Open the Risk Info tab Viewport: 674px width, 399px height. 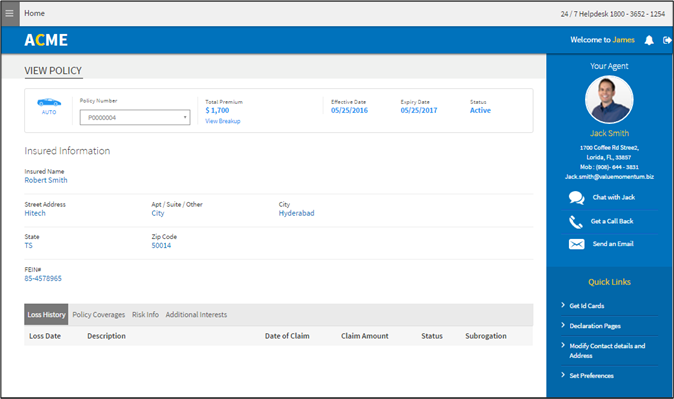(x=145, y=315)
